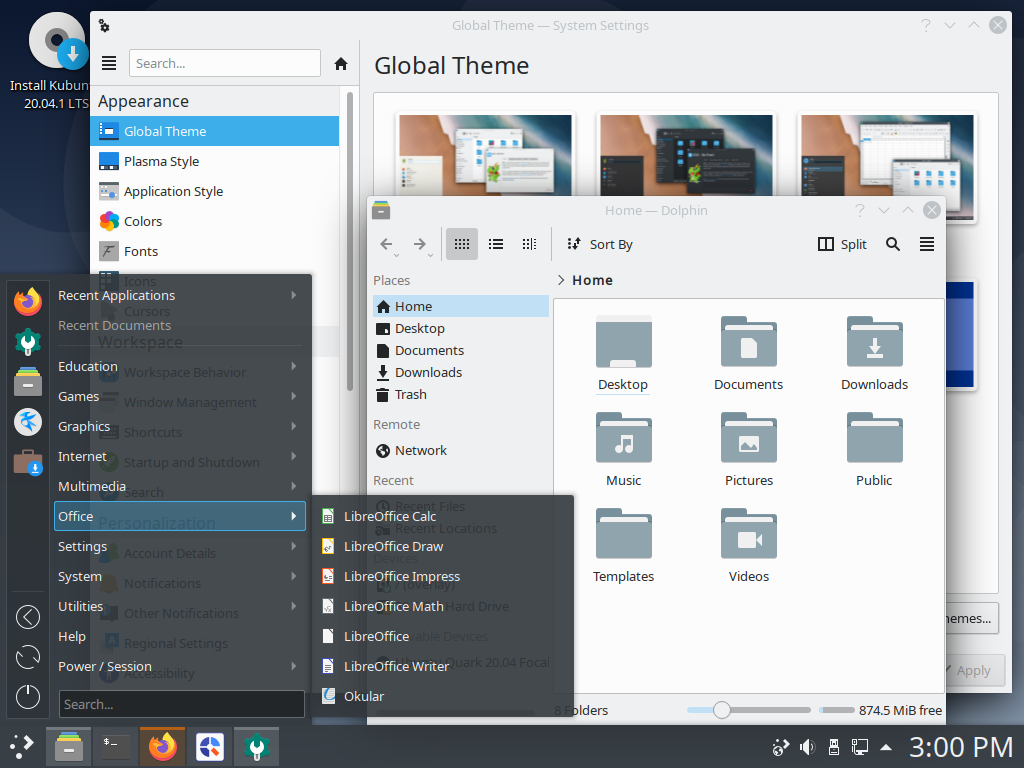The width and height of the screenshot is (1024, 768).
Task: Open the System Settings sidebar hamburger menu
Action: click(x=109, y=63)
